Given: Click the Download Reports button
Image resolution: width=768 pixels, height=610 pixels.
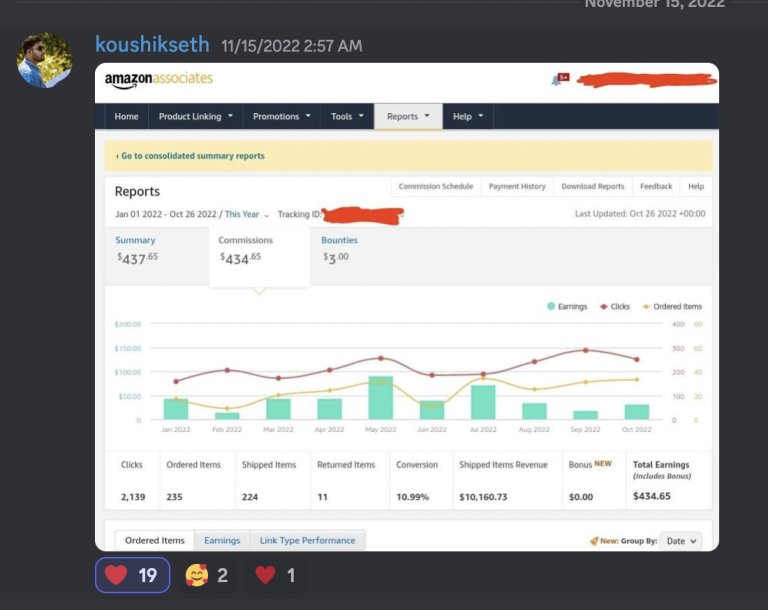Looking at the screenshot, I should (592, 186).
